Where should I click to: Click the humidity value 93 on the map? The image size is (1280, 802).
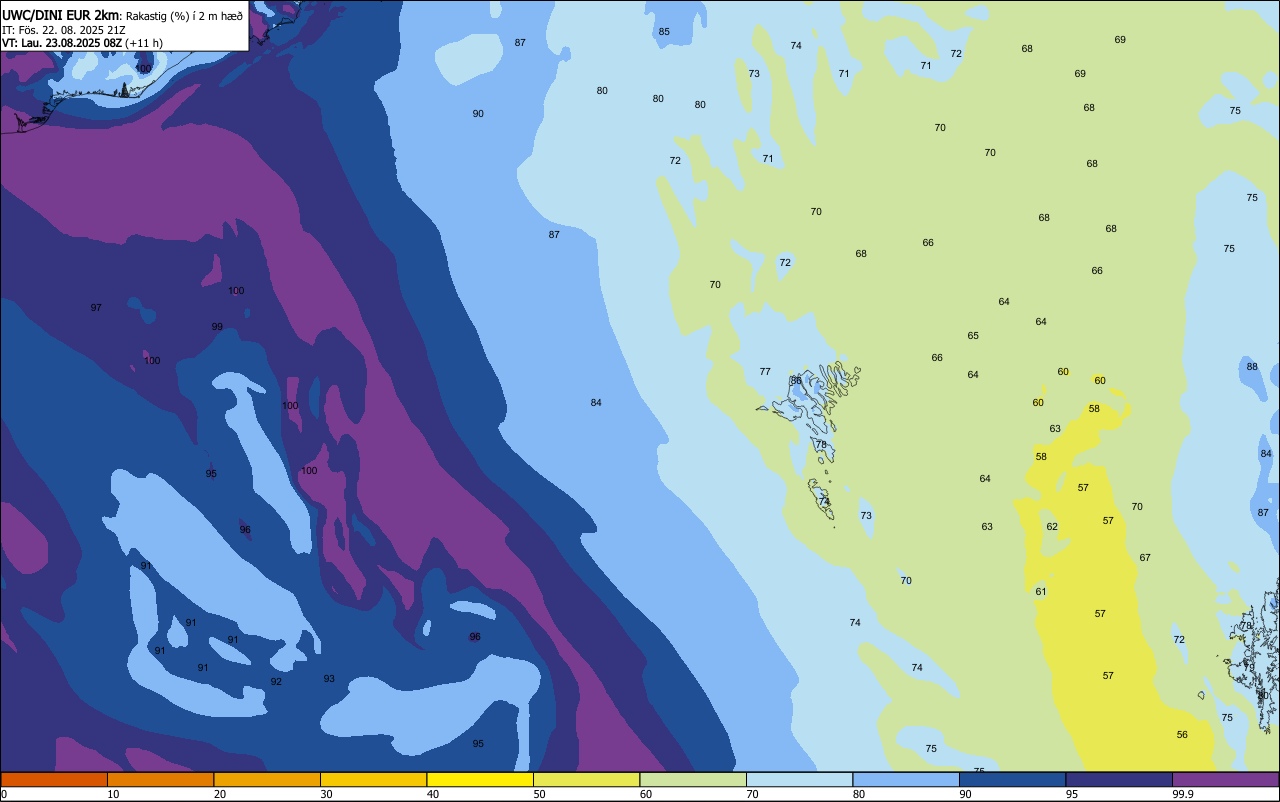pyautogui.click(x=329, y=679)
